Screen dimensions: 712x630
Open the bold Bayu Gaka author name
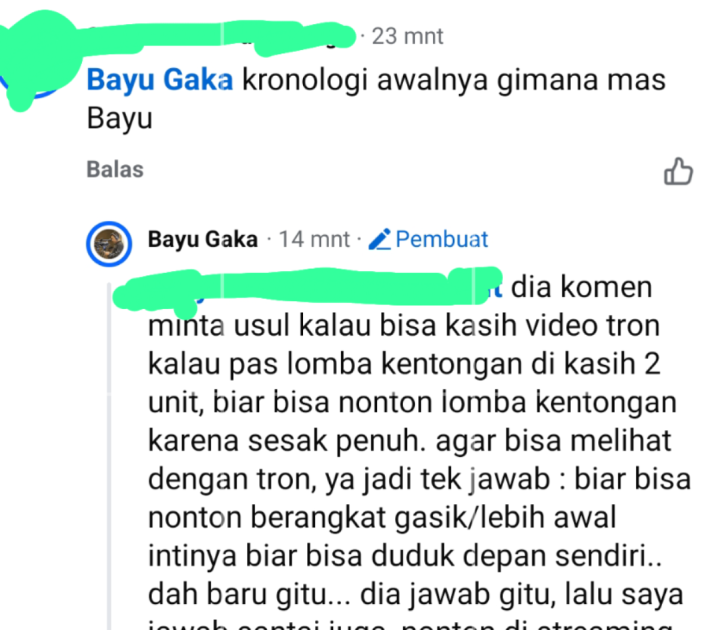[x=203, y=239]
